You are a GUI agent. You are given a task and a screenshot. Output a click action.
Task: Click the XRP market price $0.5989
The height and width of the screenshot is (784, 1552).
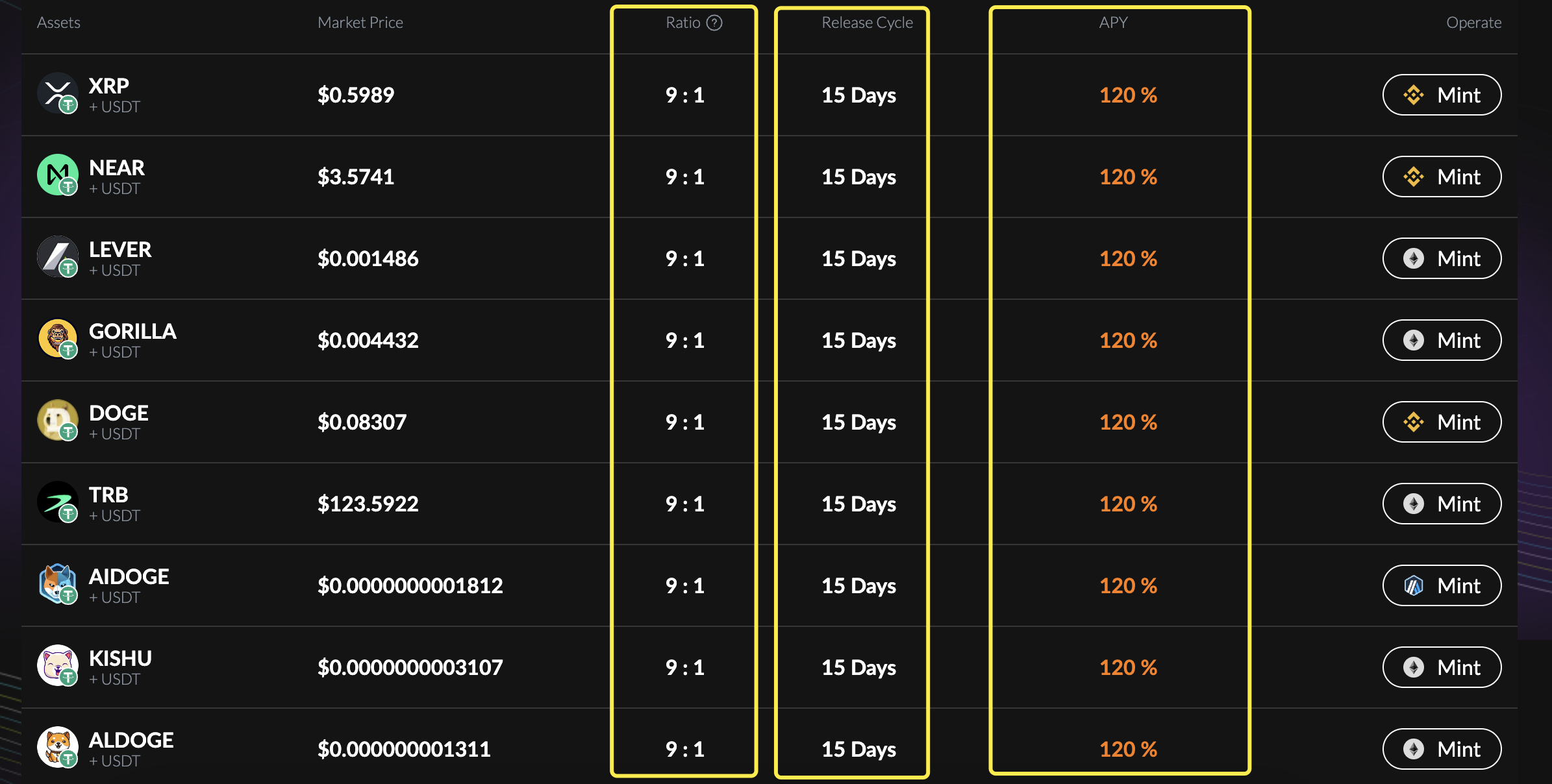point(356,95)
